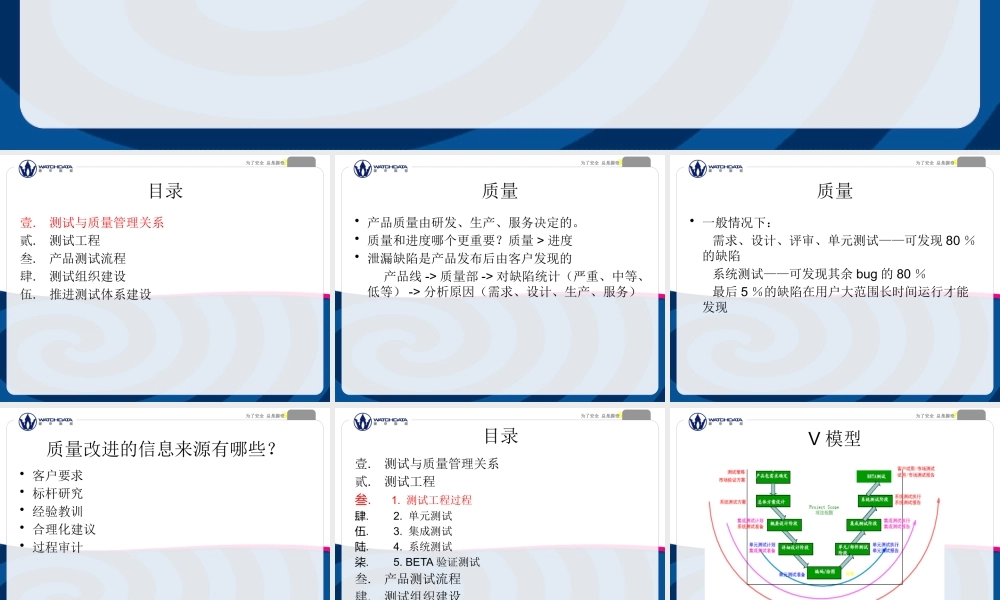
Task: Click bullet 标杆研究
Action: pos(51,493)
